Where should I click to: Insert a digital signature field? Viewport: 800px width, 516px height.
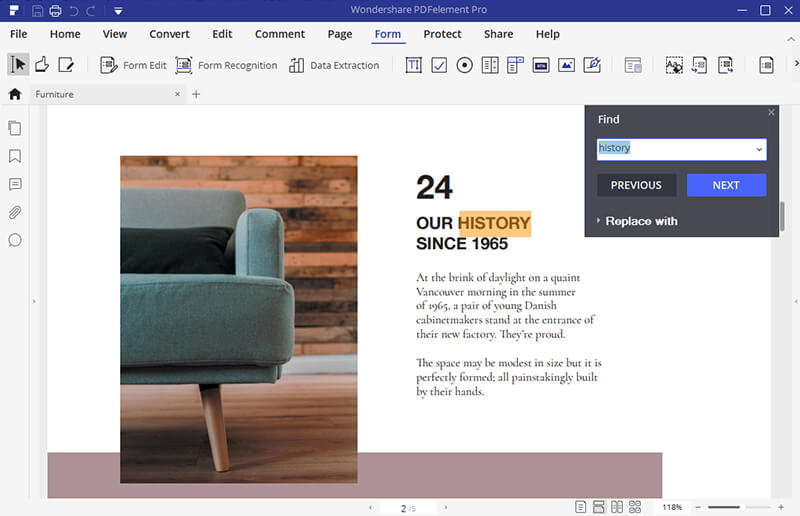click(x=592, y=65)
